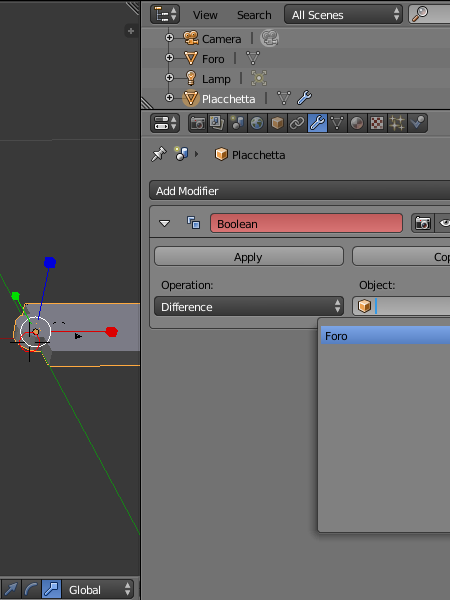Viewport: 450px width, 600px height.
Task: Choose Foro from the object list
Action: tap(385, 336)
